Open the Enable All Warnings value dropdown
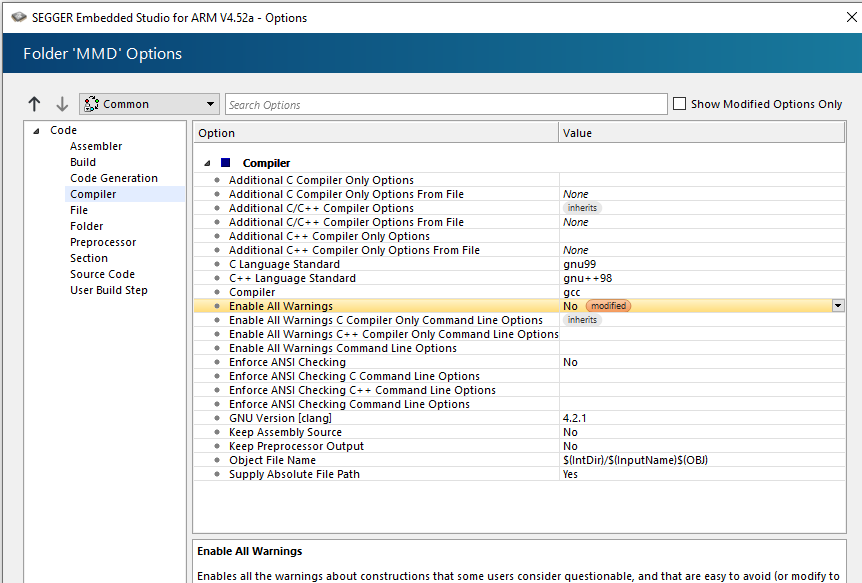The image size is (862, 583). point(838,306)
